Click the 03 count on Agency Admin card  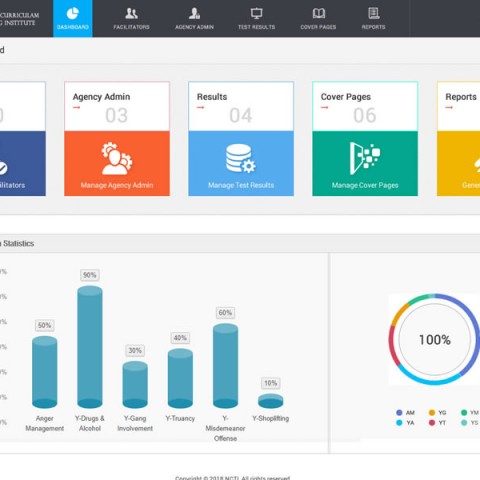(x=117, y=116)
